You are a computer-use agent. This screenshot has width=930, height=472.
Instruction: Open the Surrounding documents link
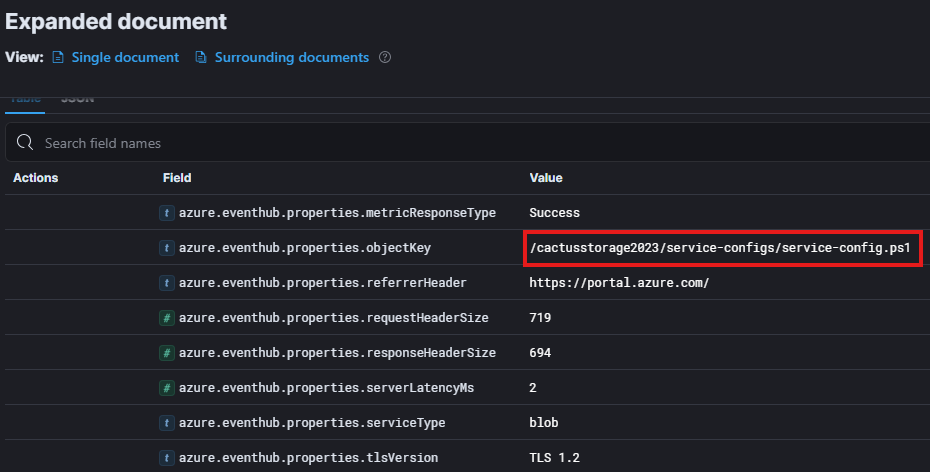tap(291, 58)
